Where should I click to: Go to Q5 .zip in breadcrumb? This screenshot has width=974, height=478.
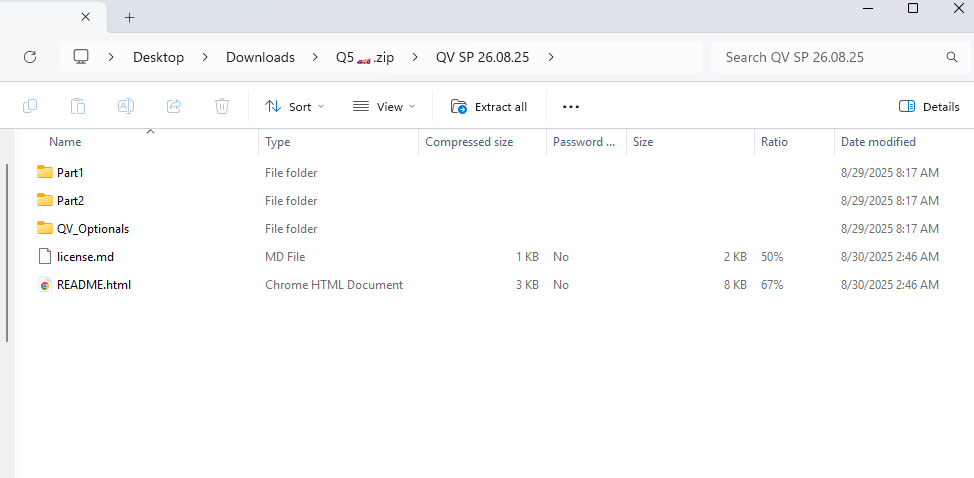coord(365,57)
